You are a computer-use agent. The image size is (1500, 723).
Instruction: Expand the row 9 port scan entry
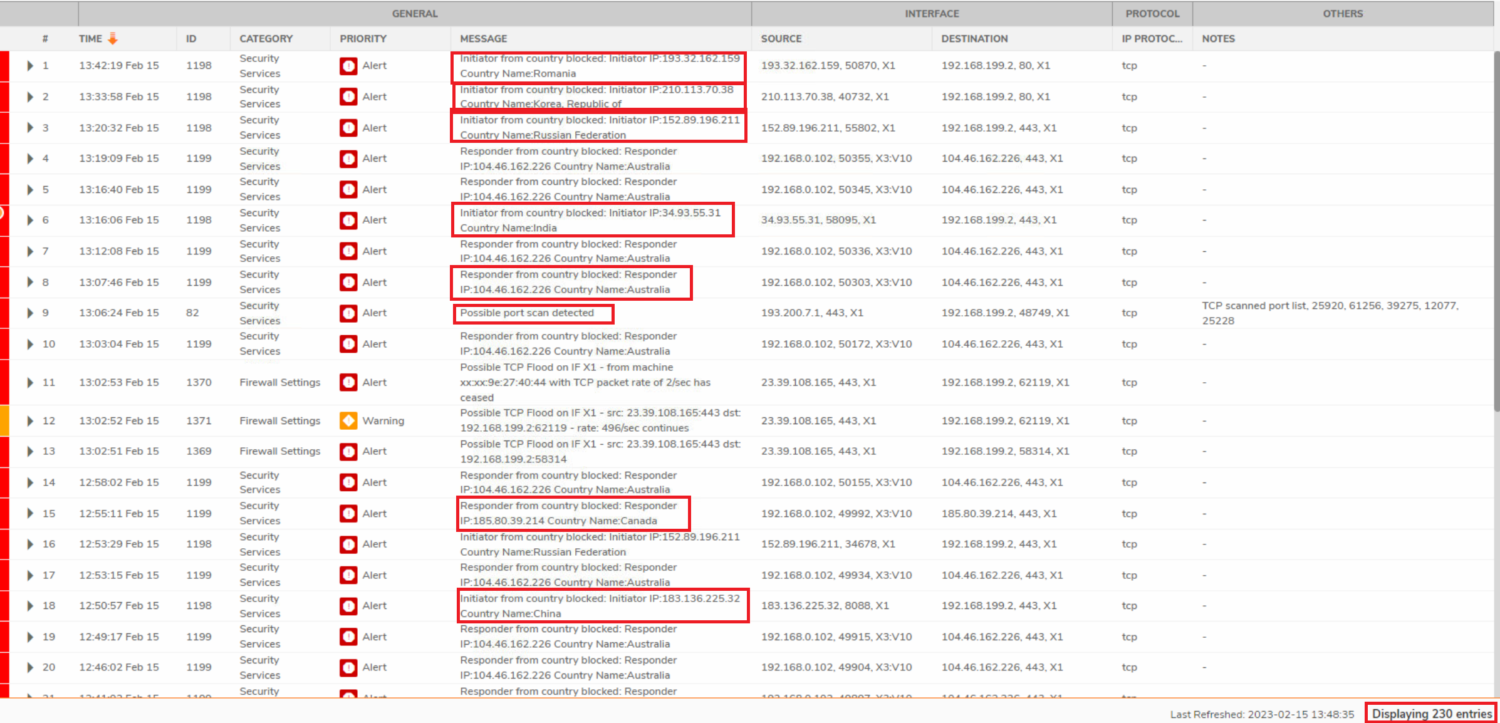click(31, 313)
